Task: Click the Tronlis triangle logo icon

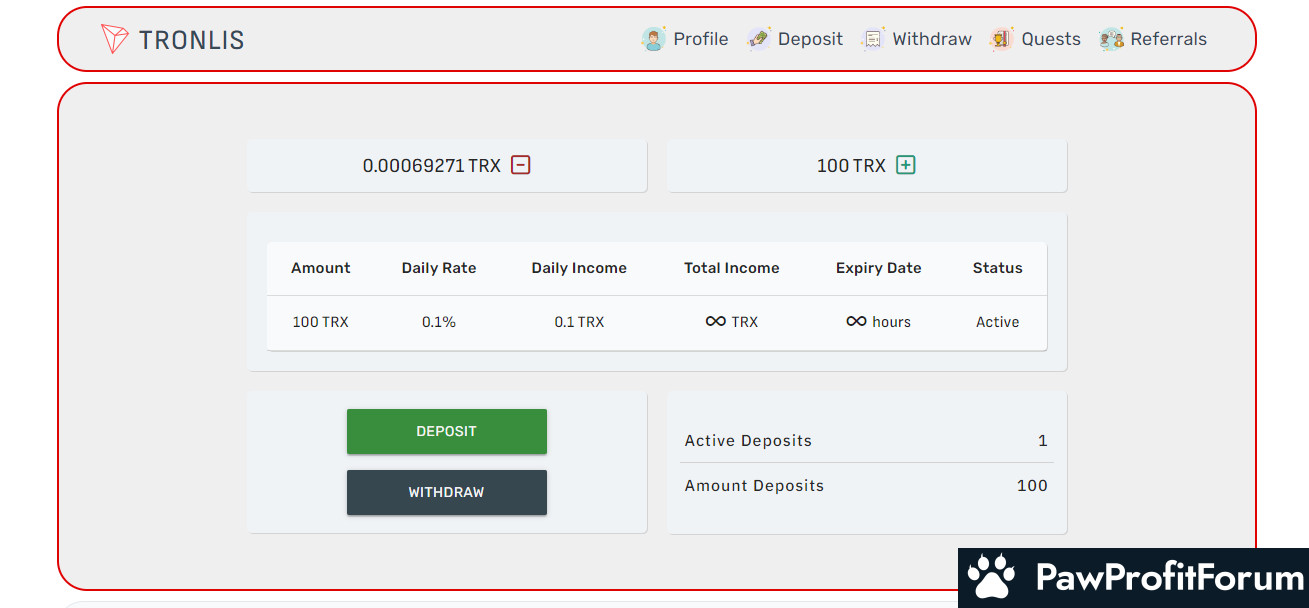Action: click(x=115, y=39)
